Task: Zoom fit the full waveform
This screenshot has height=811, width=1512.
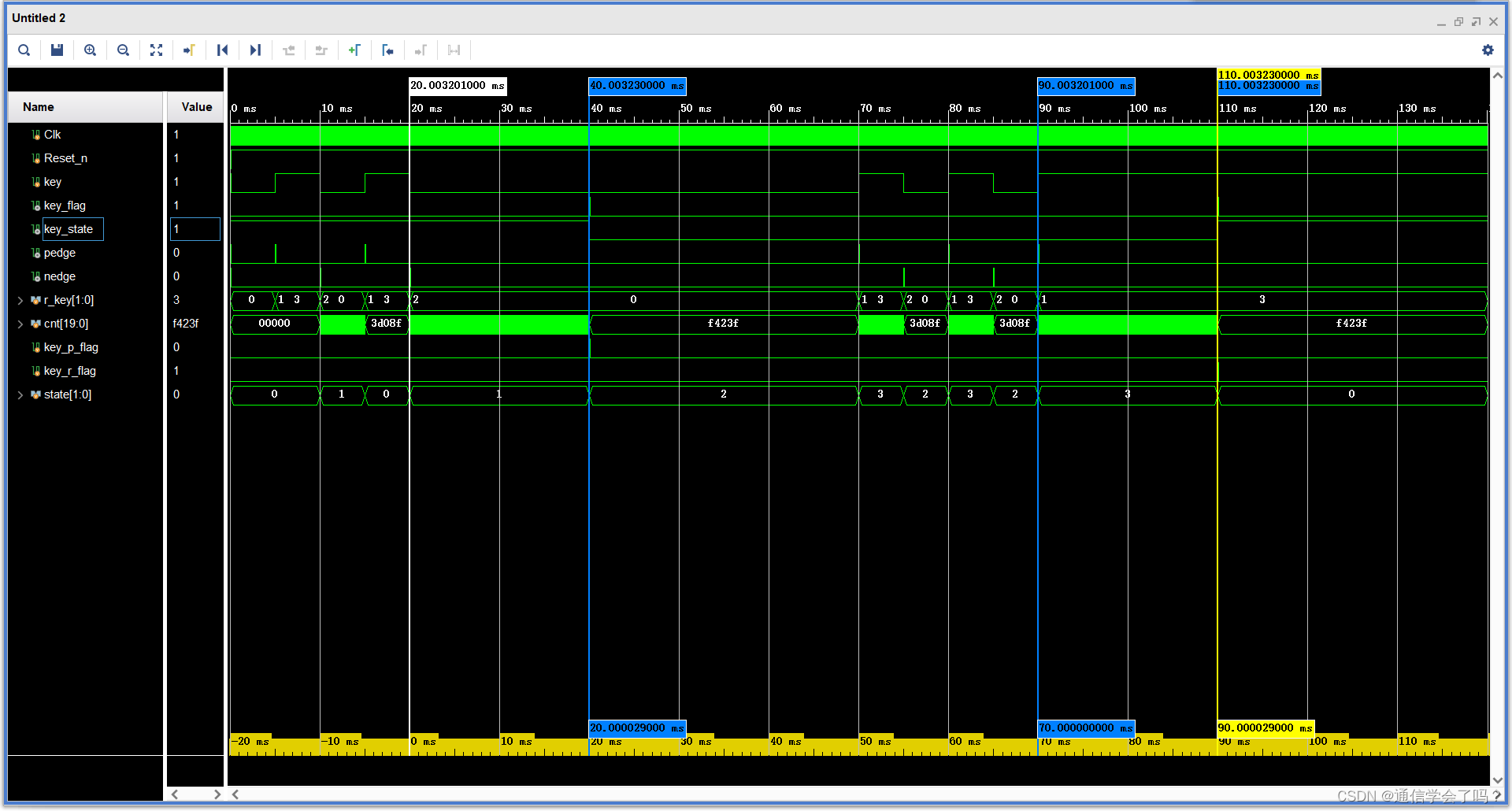Action: click(x=156, y=50)
